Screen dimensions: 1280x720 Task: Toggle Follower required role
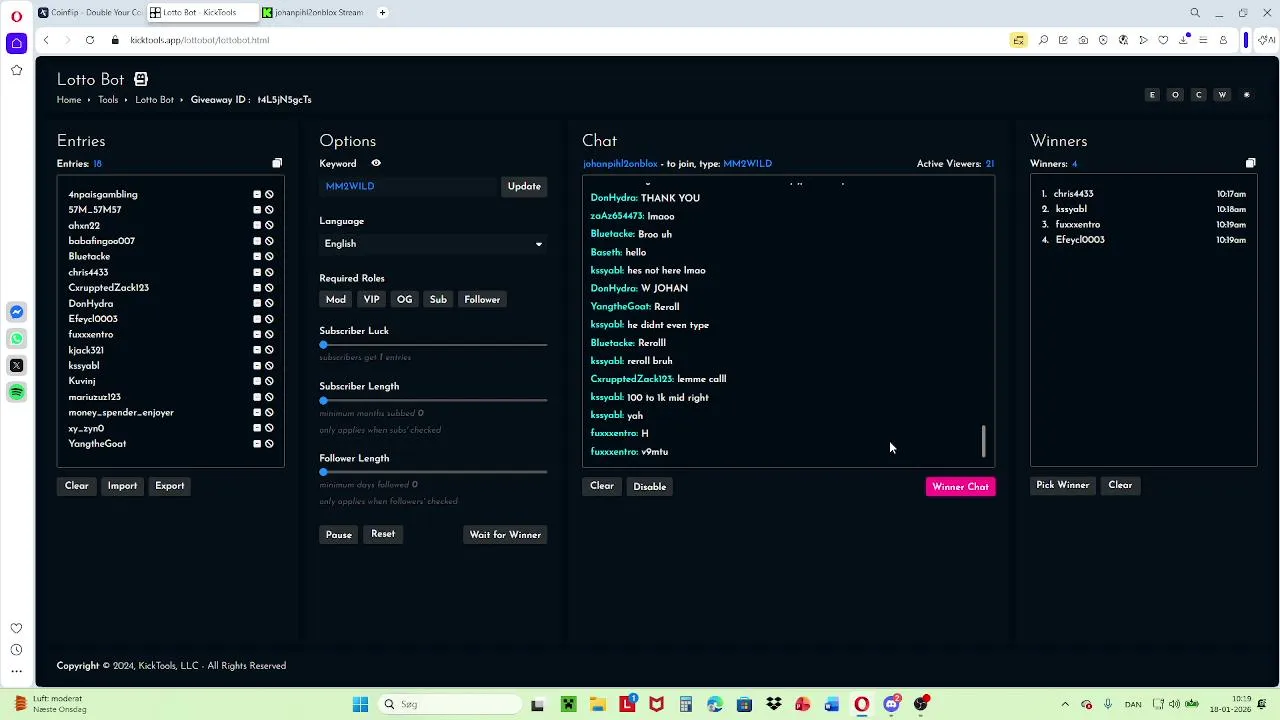(x=482, y=299)
